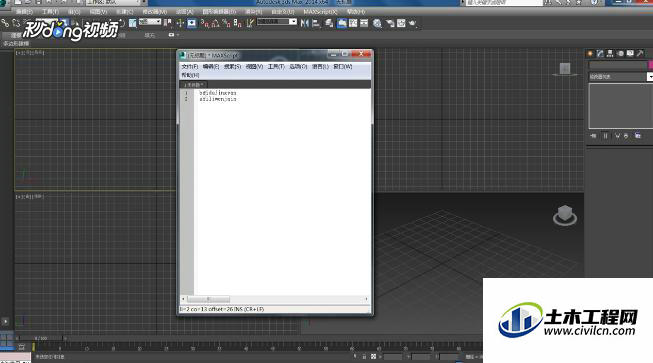This screenshot has width=653, height=363.
Task: Open Rendered Frame Window icon
Action: click(x=401, y=23)
